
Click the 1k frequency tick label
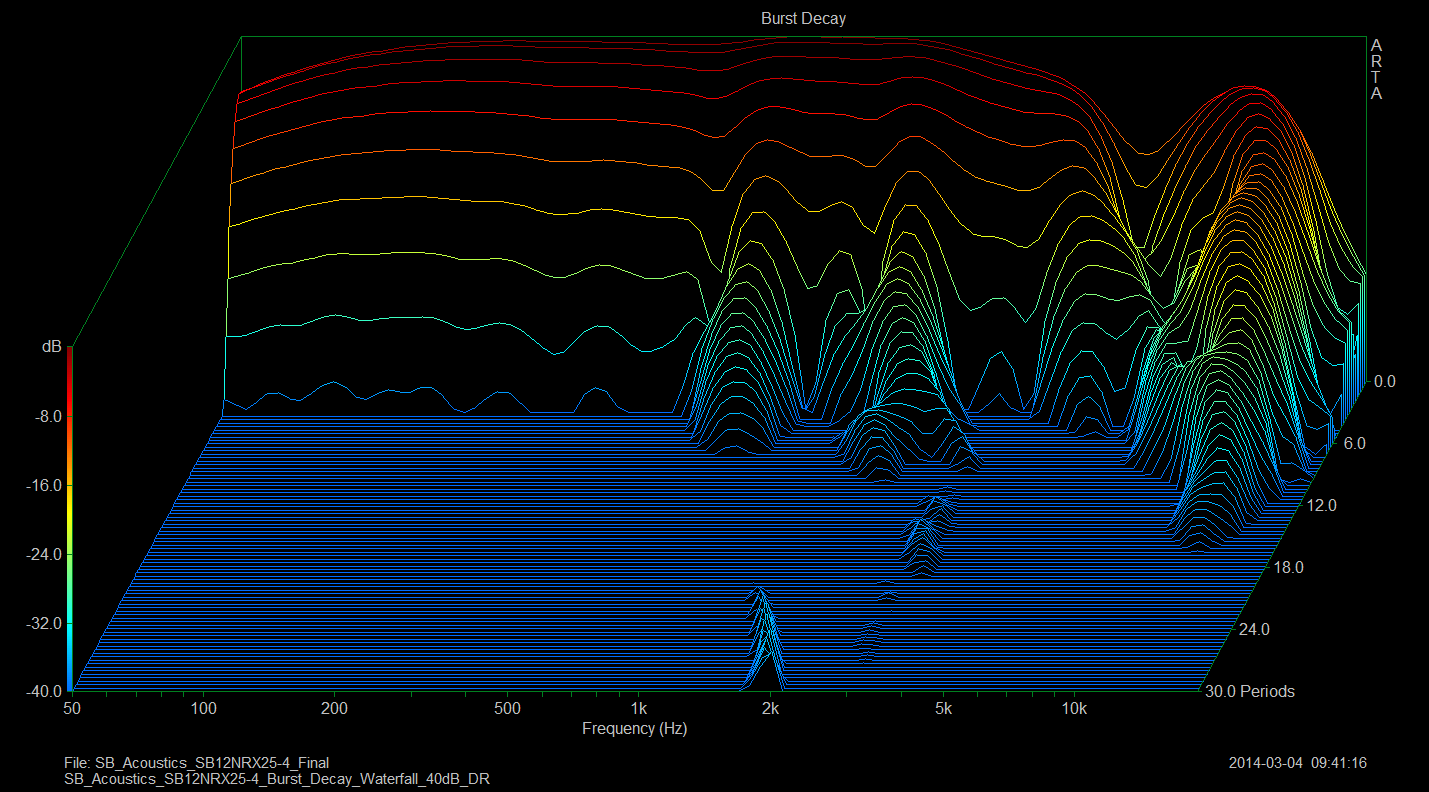point(639,709)
